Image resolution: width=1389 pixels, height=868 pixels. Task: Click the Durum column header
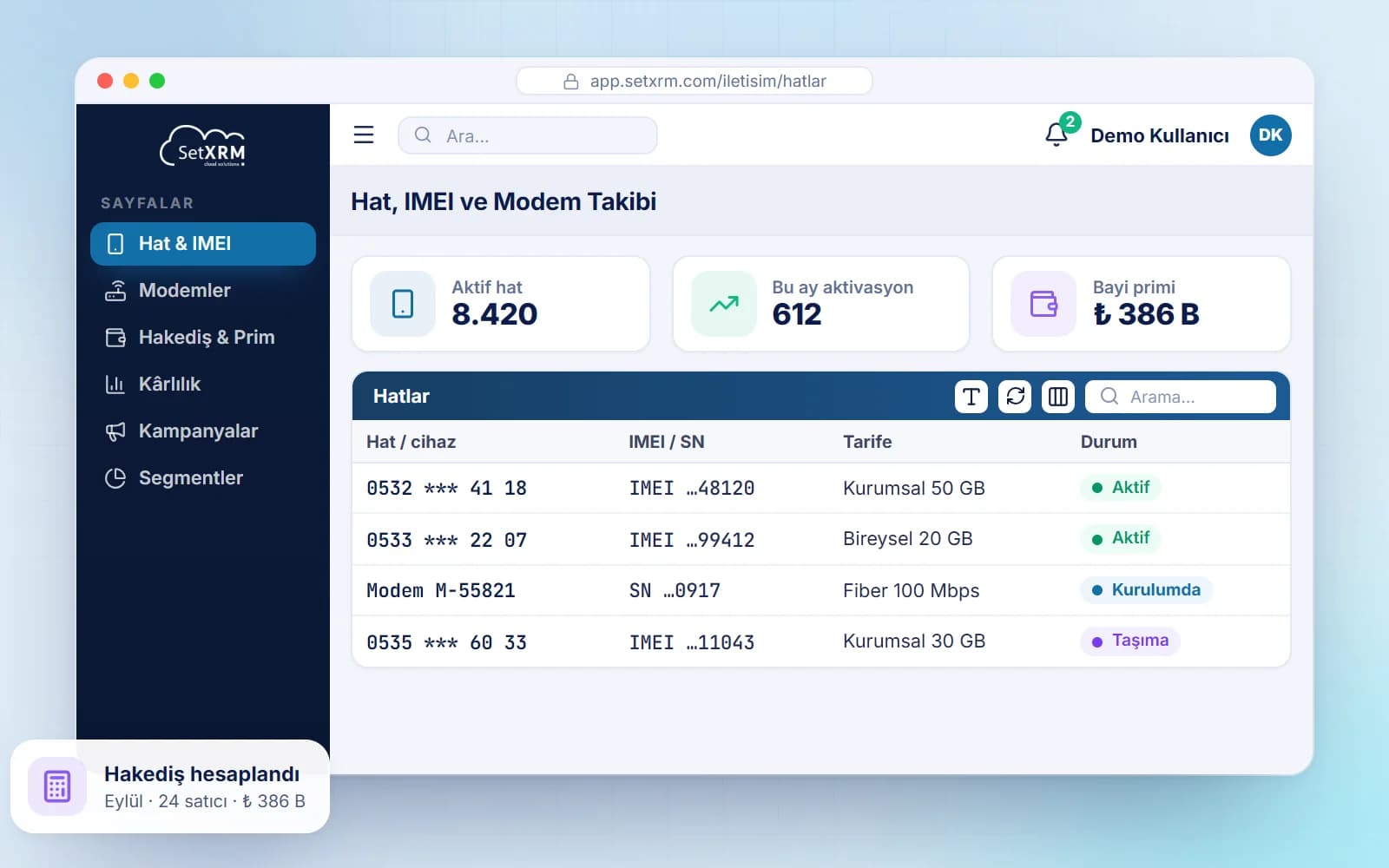[x=1109, y=442]
